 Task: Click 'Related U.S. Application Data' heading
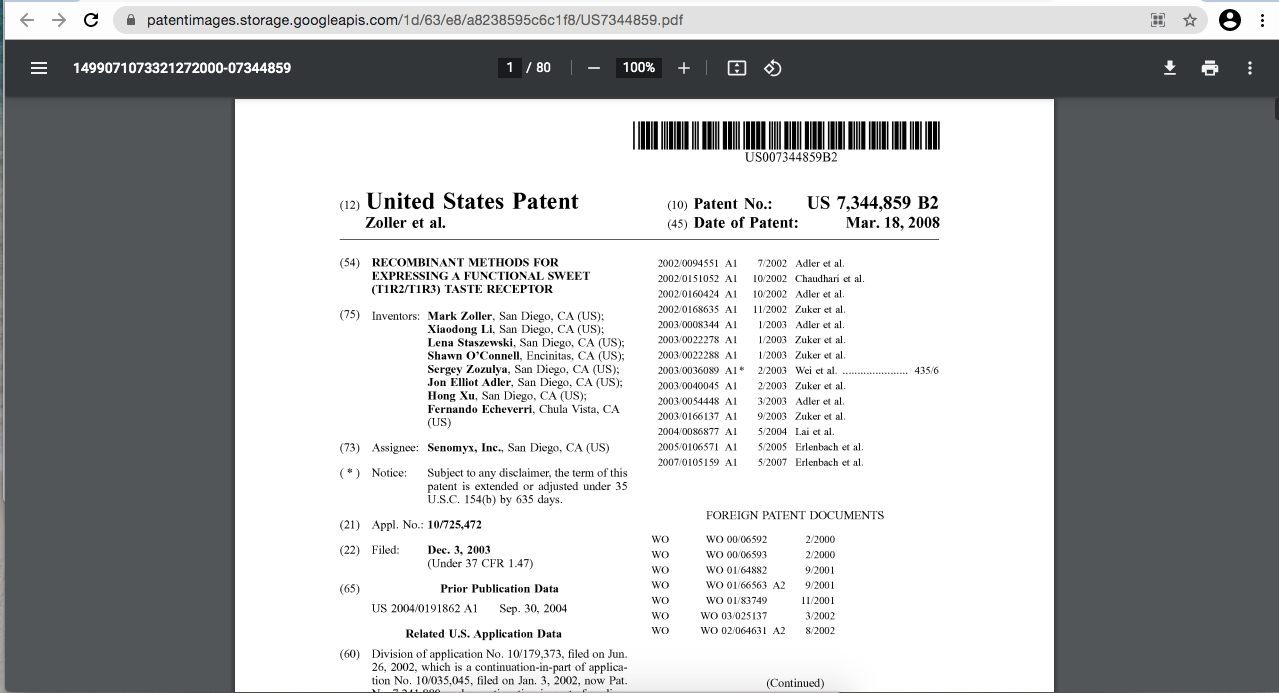[x=483, y=634]
